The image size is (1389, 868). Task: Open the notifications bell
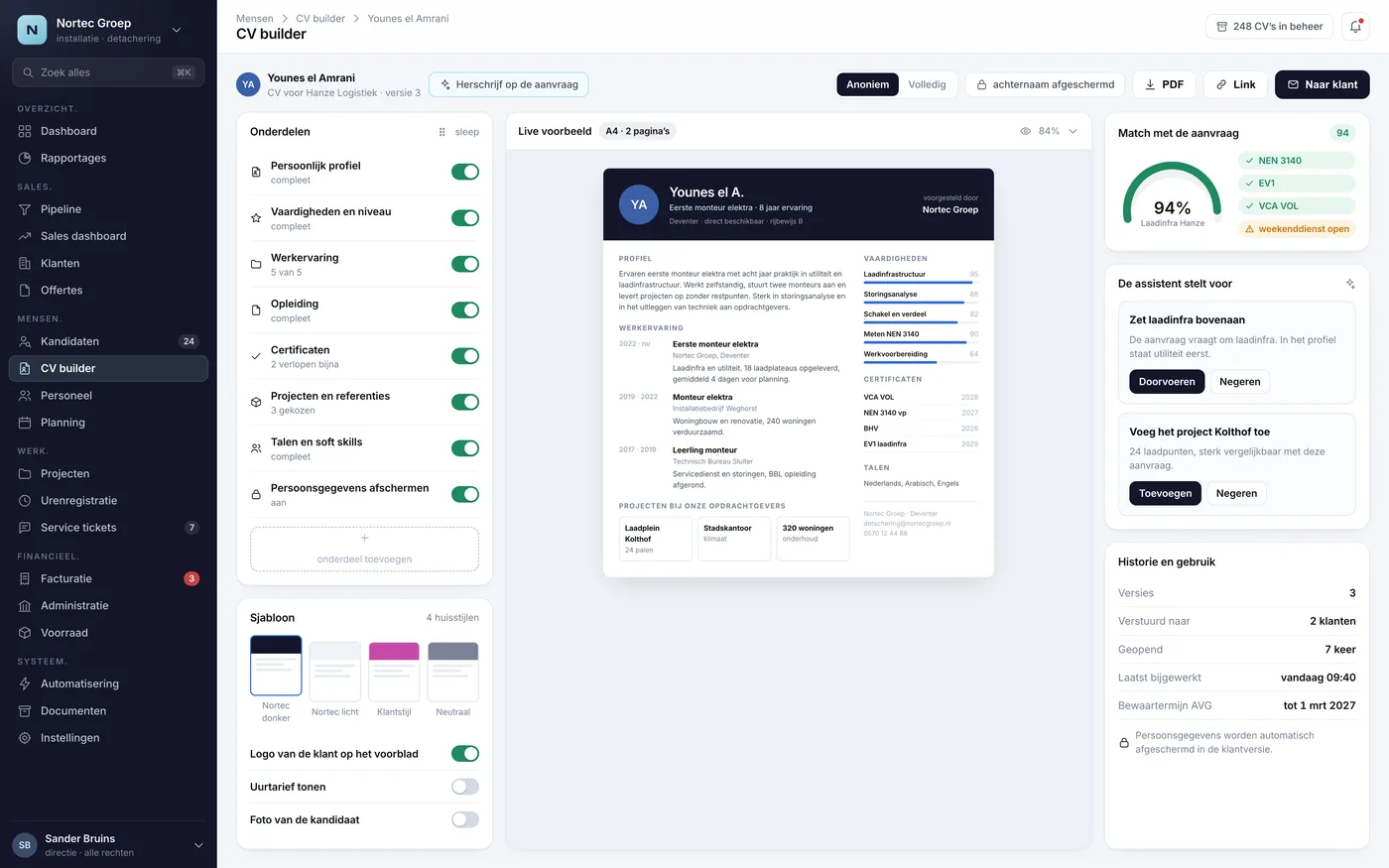1355,27
